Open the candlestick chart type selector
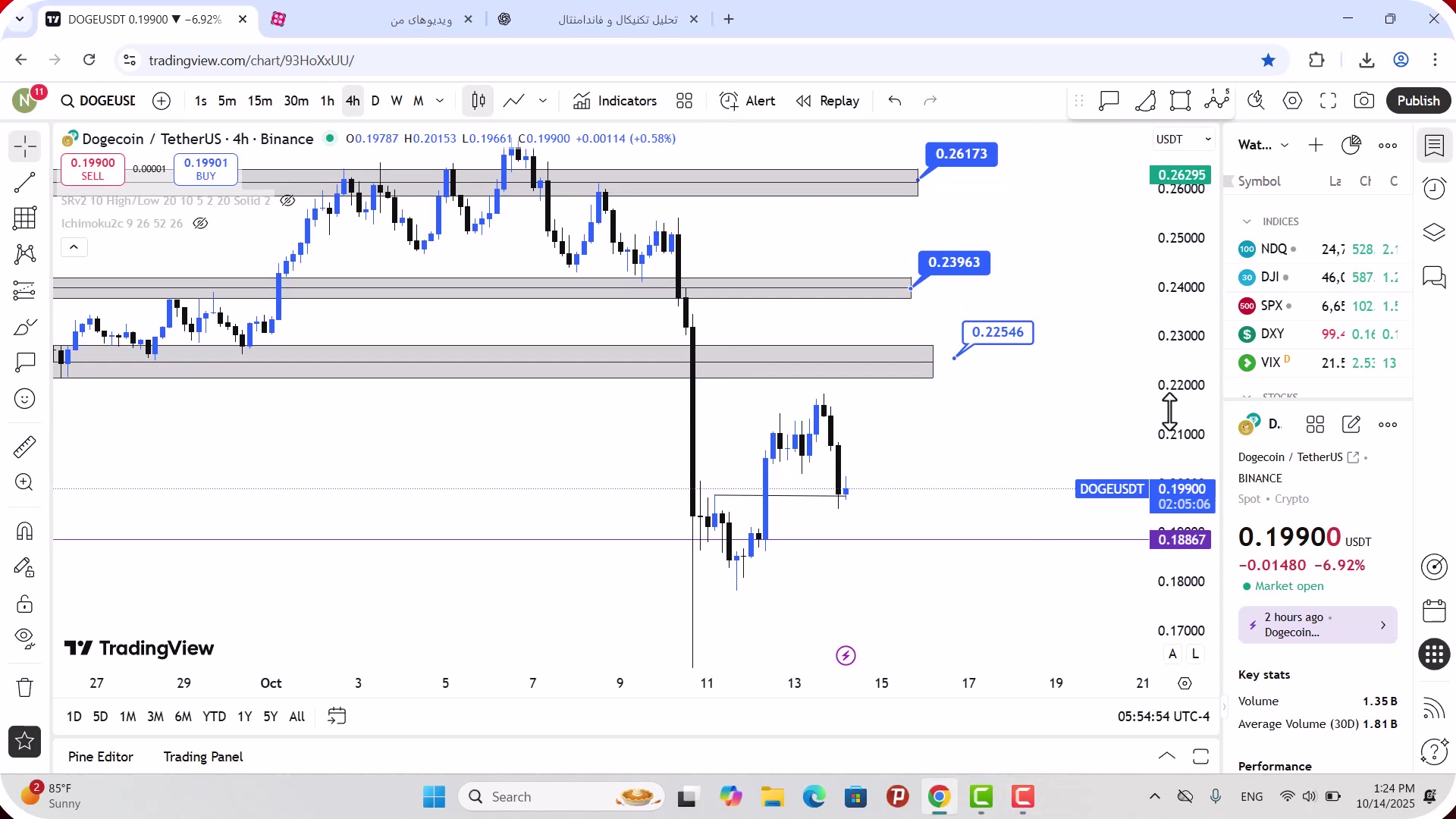The height and width of the screenshot is (819, 1456). 479,101
